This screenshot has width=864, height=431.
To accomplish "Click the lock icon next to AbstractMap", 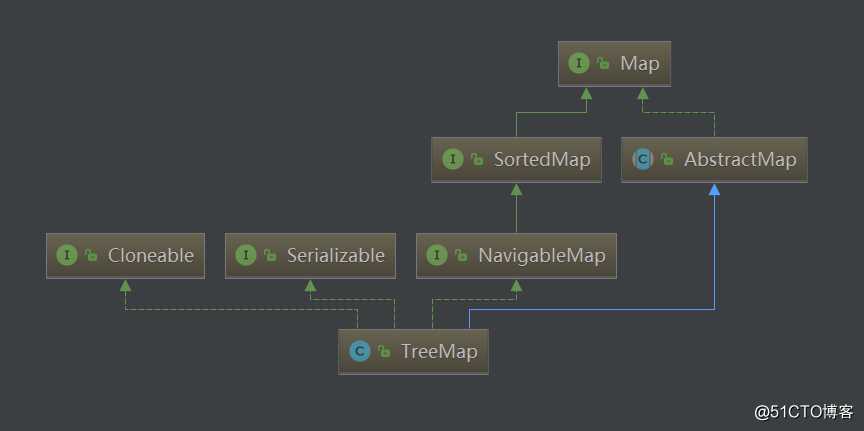I will pyautogui.click(x=667, y=160).
